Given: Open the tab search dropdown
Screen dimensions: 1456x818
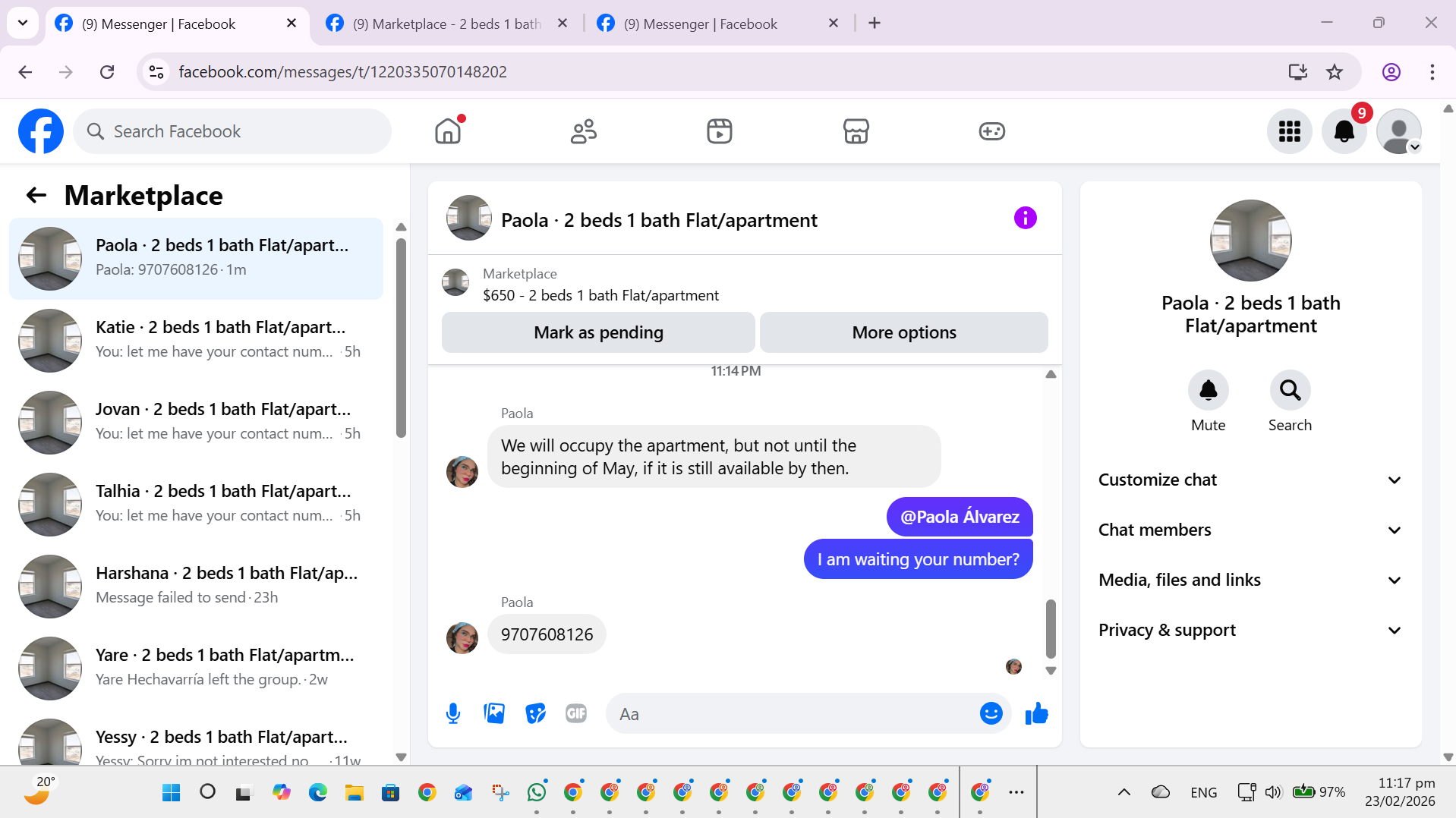Looking at the screenshot, I should pos(23,23).
